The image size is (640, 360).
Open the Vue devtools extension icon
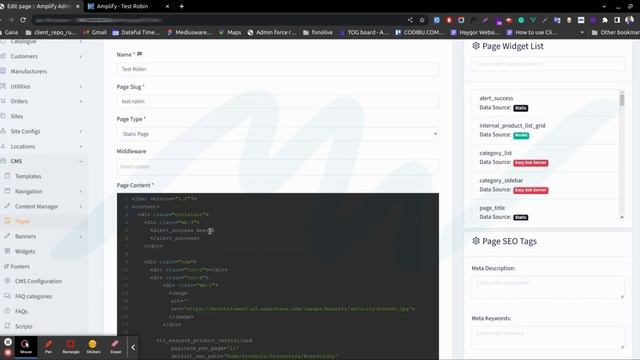(533, 20)
